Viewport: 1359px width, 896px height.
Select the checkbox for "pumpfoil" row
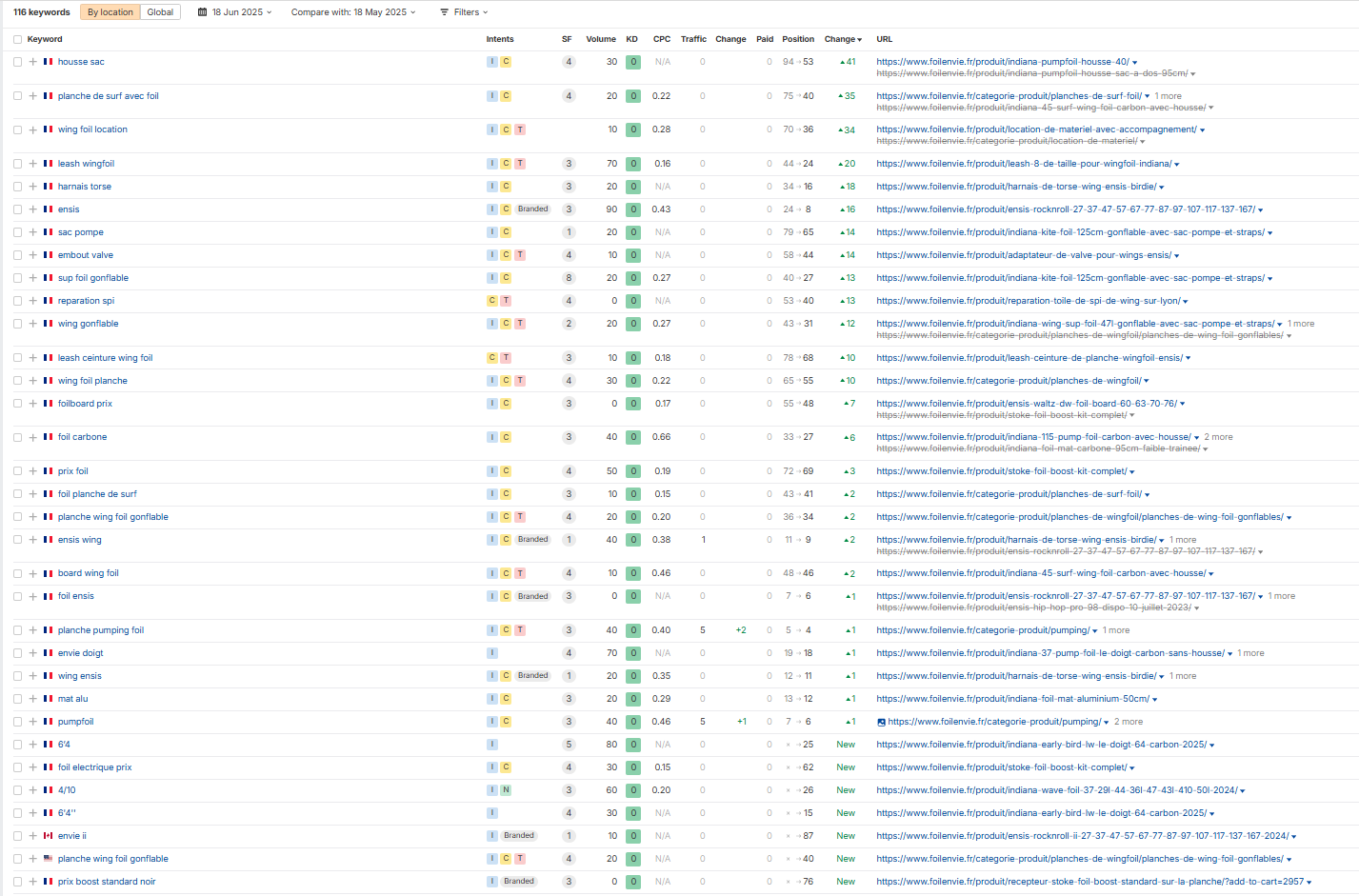[x=17, y=722]
